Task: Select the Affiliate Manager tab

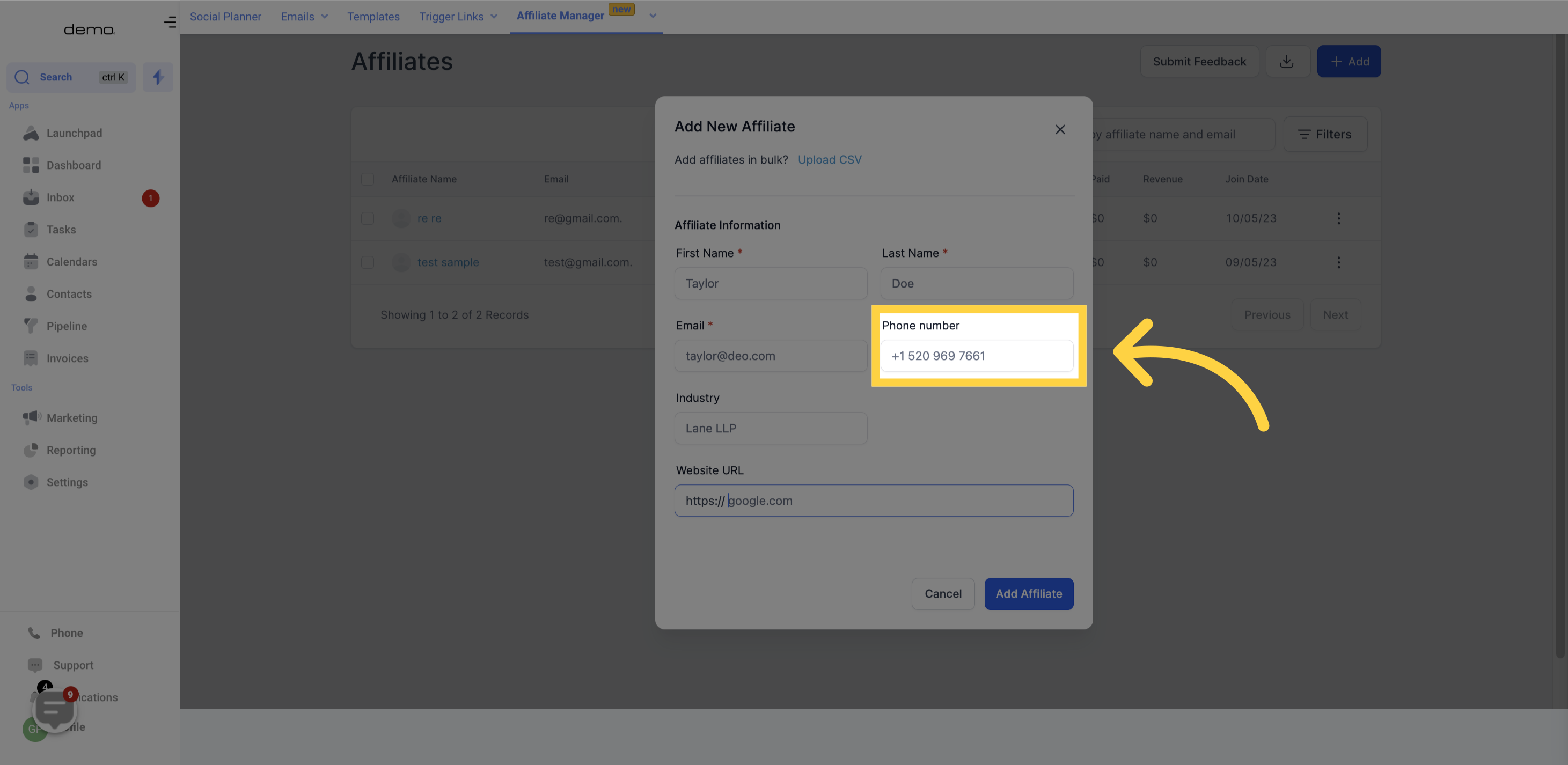Action: click(560, 16)
